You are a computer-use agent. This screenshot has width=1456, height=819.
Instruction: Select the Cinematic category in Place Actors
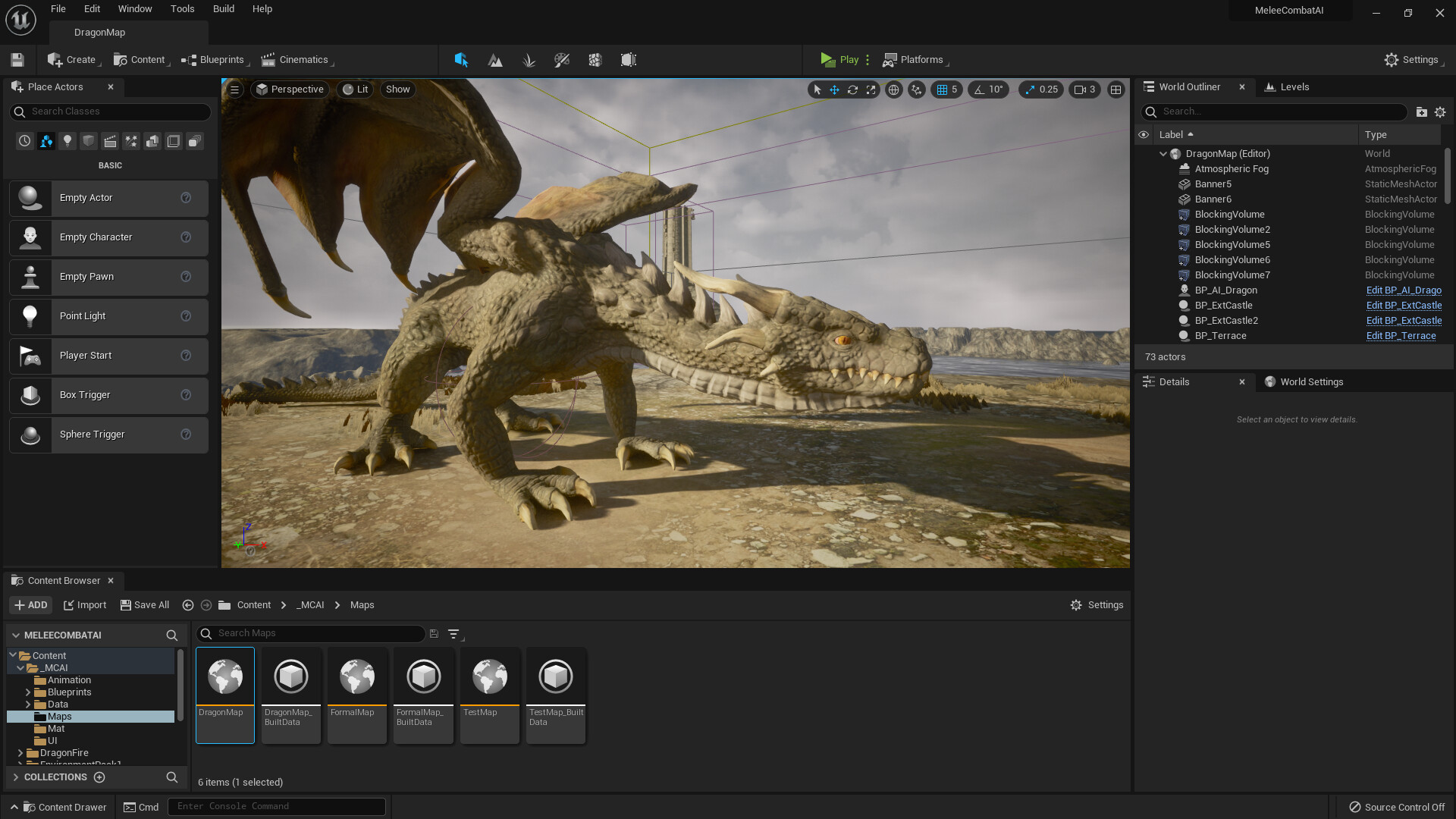point(110,141)
